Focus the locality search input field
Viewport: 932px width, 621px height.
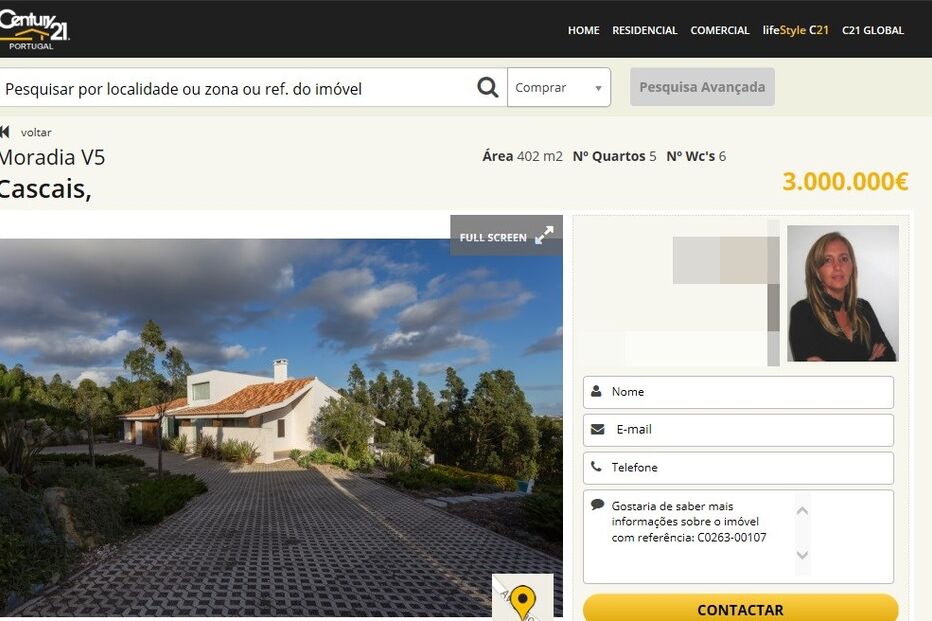(238, 88)
